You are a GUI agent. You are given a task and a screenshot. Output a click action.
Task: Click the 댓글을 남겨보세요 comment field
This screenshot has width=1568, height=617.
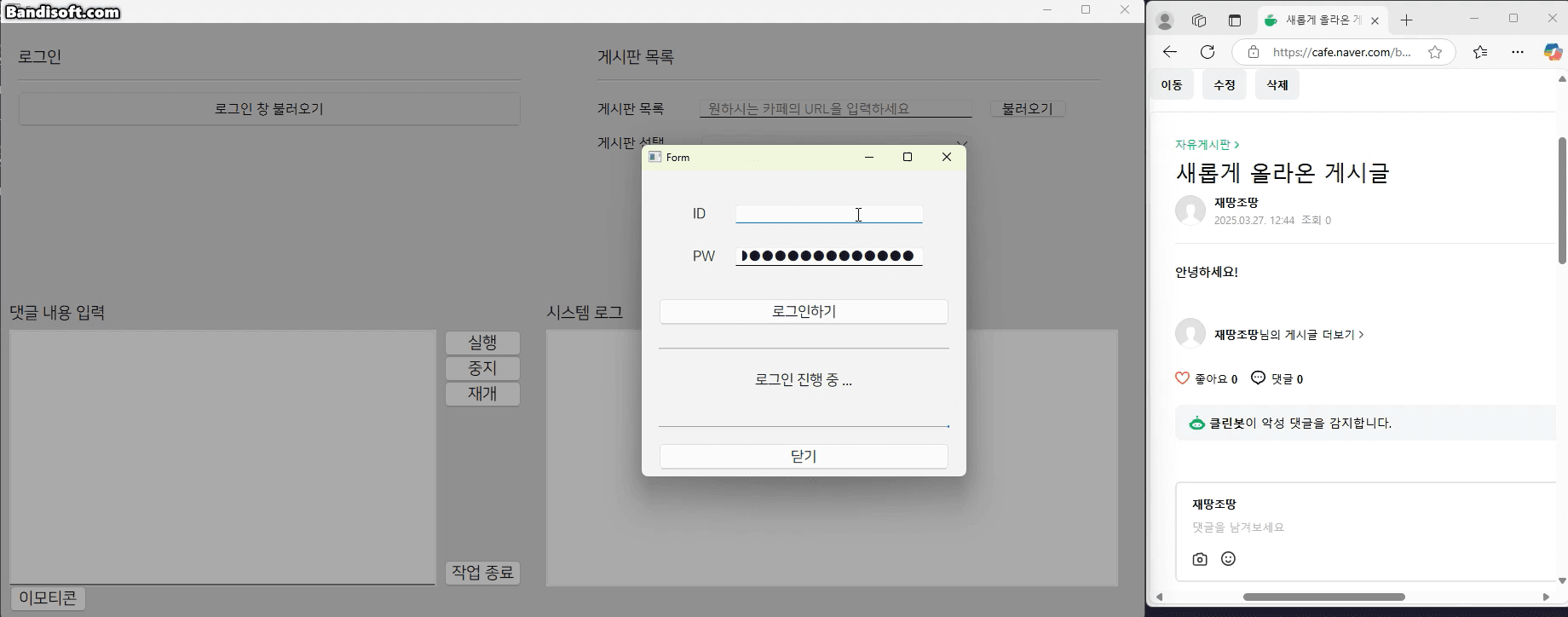(1238, 528)
